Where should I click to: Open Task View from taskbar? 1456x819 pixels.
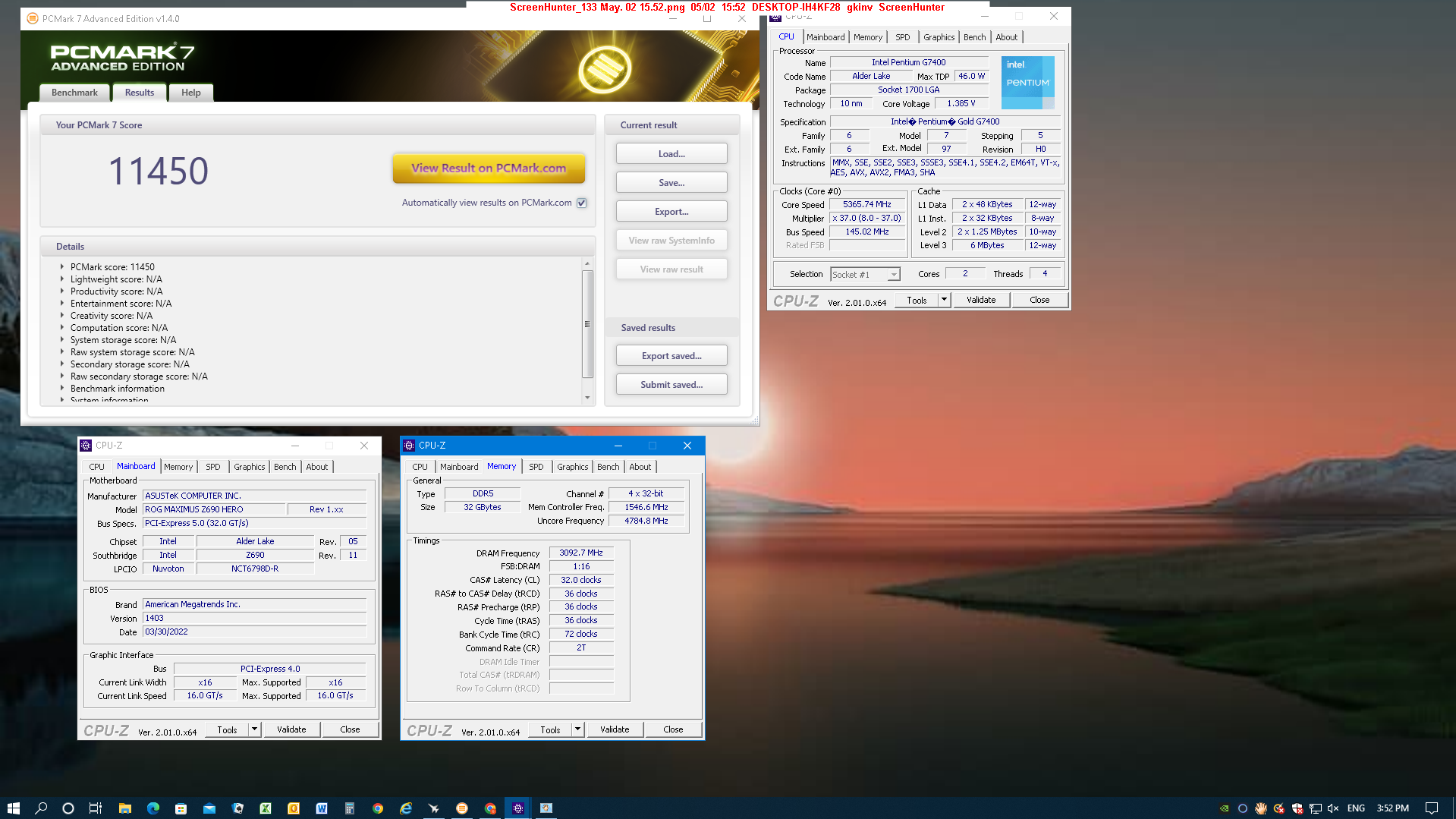point(96,808)
